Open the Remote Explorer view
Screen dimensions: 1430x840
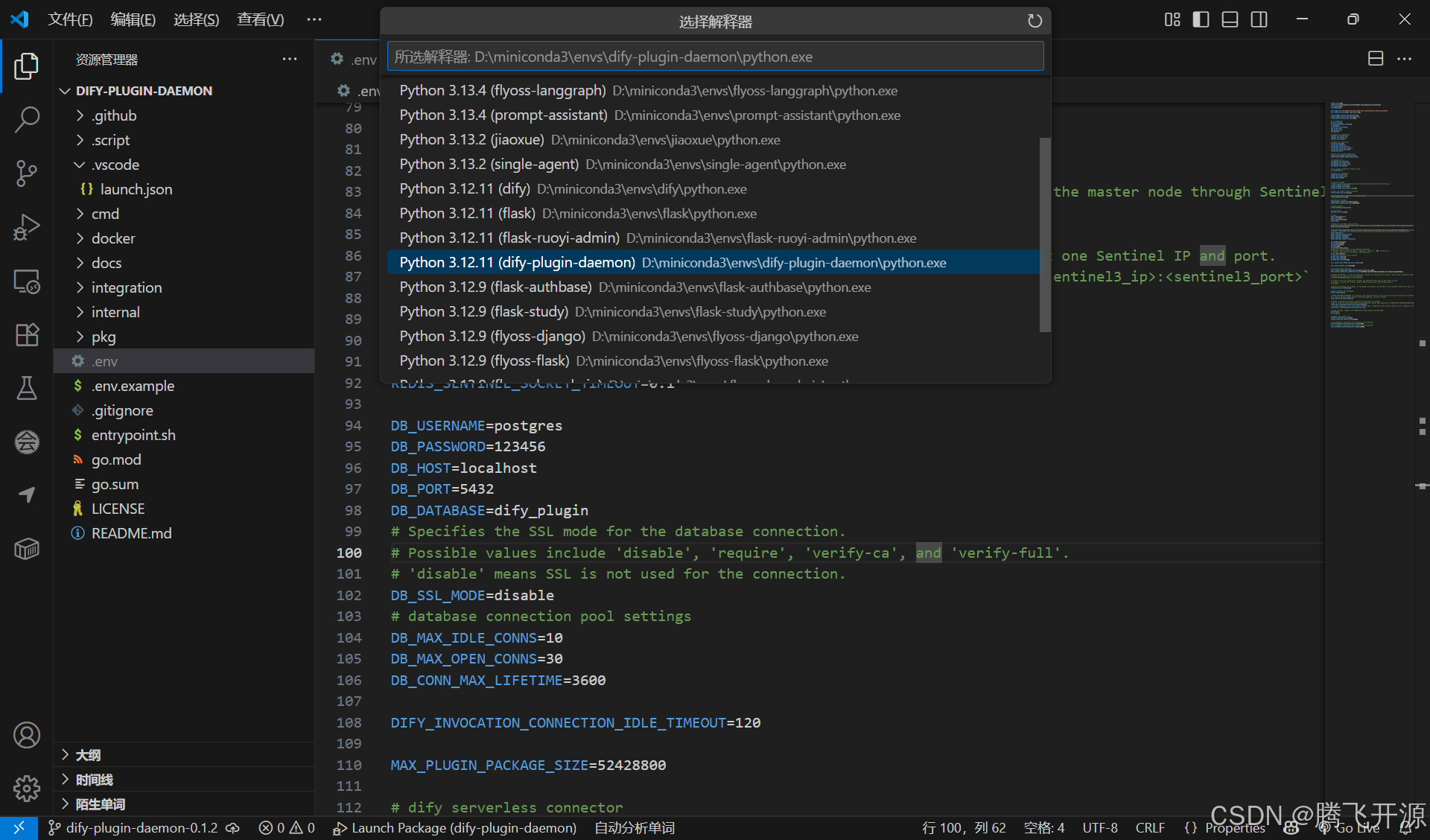coord(27,281)
